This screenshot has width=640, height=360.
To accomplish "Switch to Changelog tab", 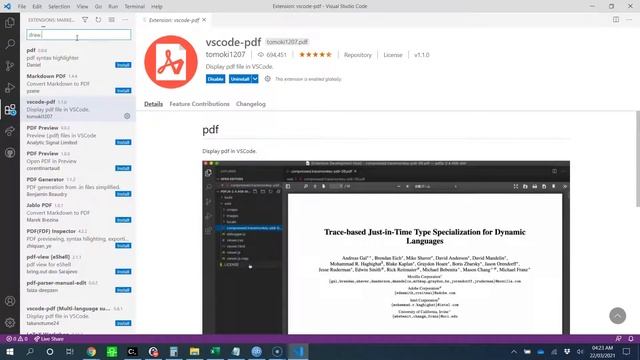I will click(251, 104).
